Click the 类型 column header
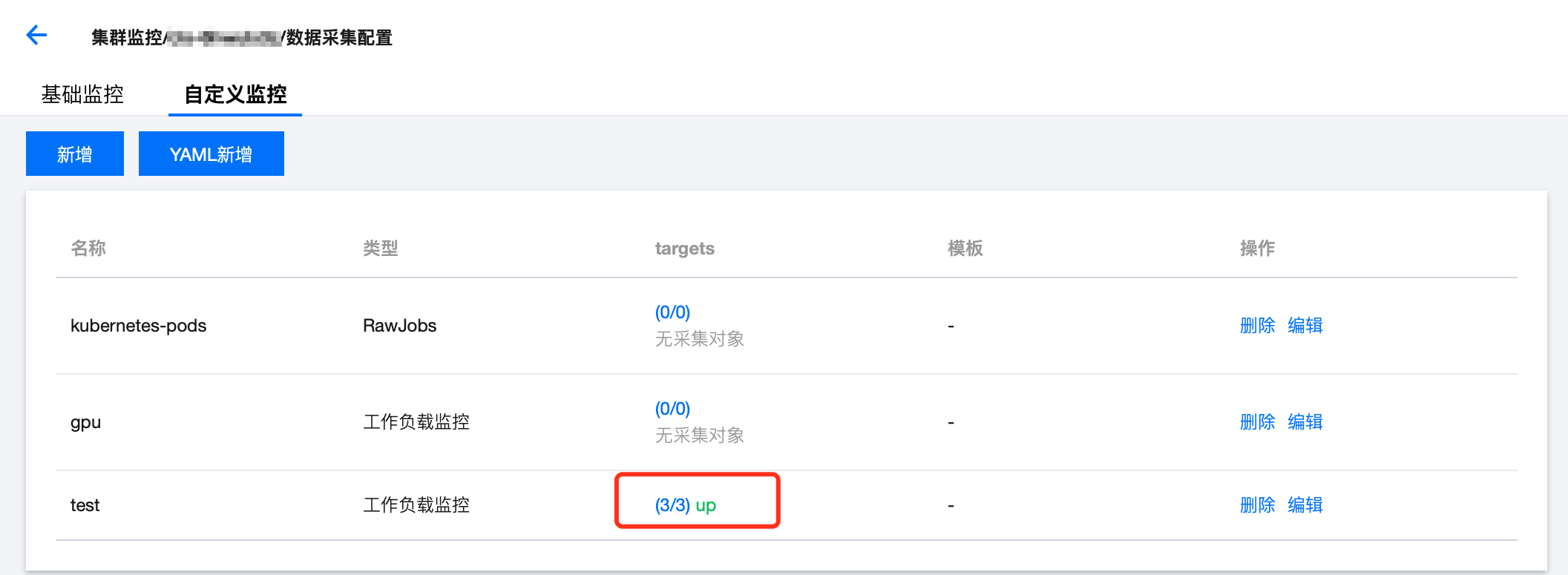Viewport: 1568px width, 575px height. coord(381,249)
